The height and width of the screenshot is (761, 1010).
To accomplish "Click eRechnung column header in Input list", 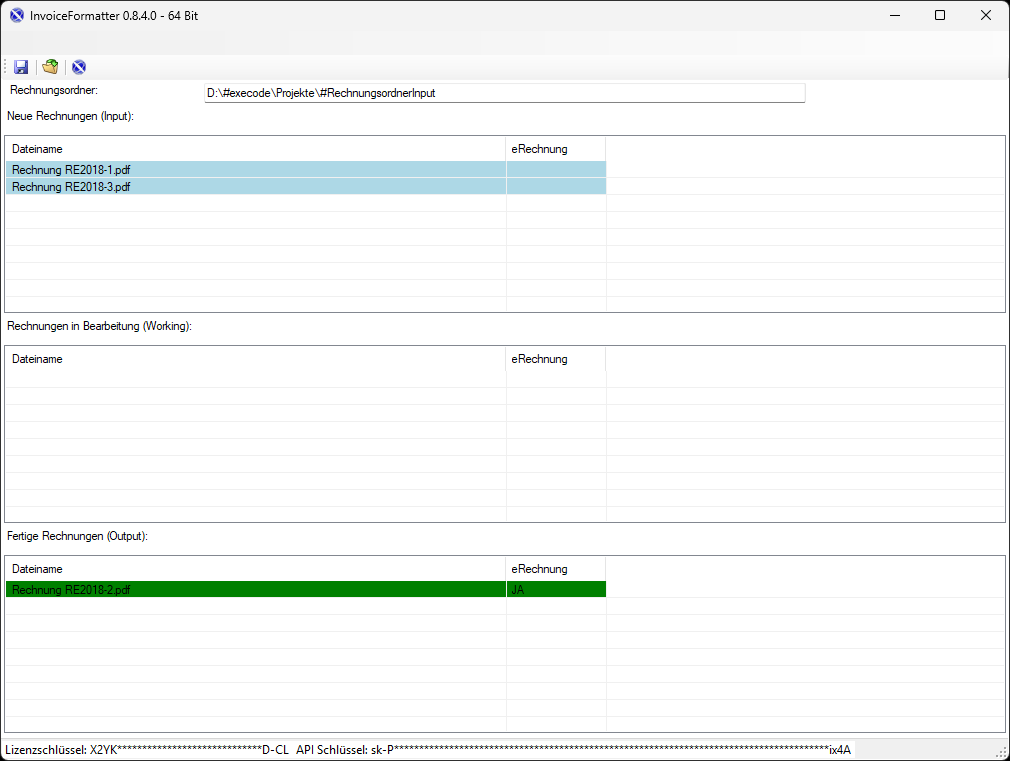I will 539,149.
